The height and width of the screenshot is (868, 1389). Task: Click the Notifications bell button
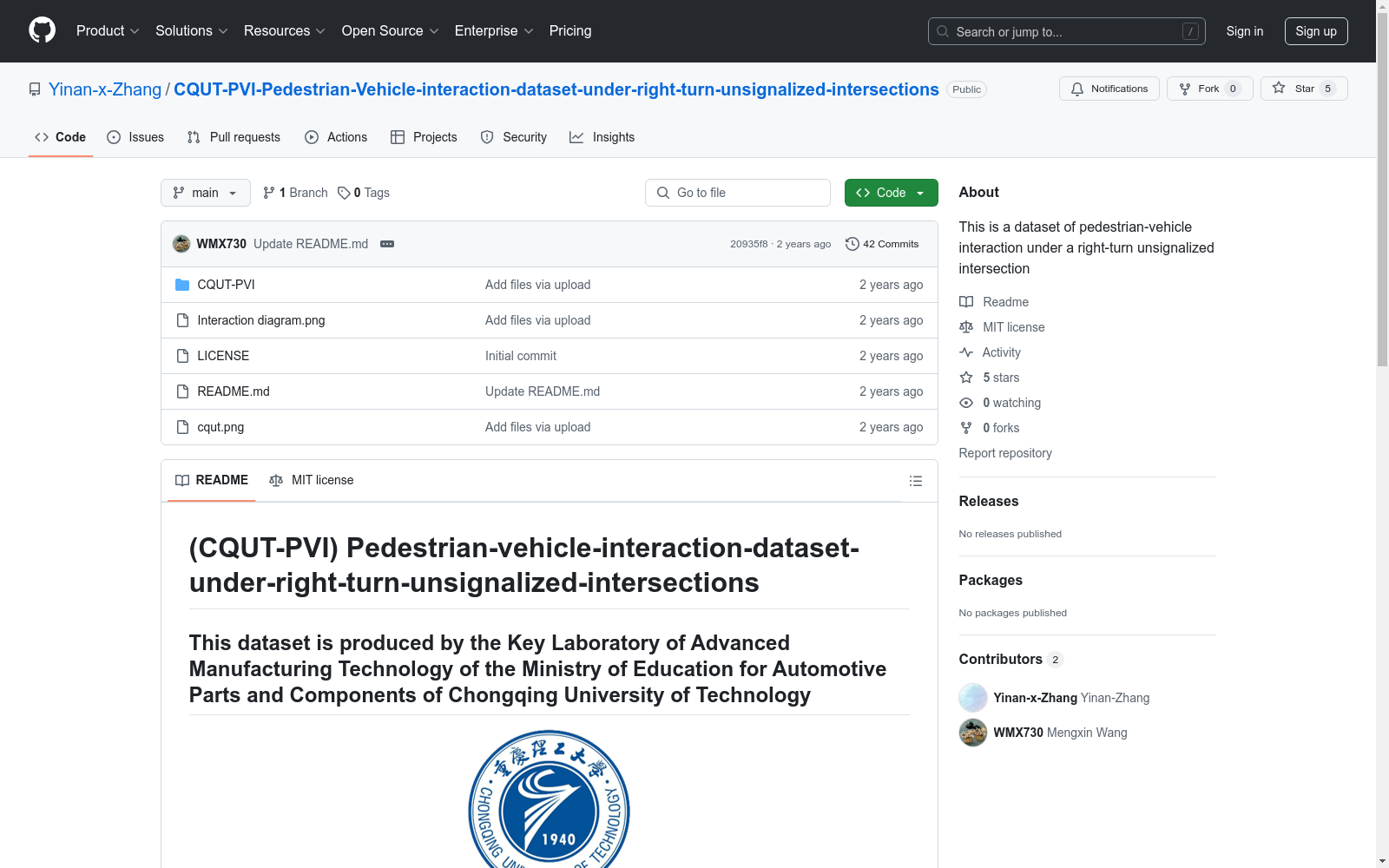click(1109, 89)
